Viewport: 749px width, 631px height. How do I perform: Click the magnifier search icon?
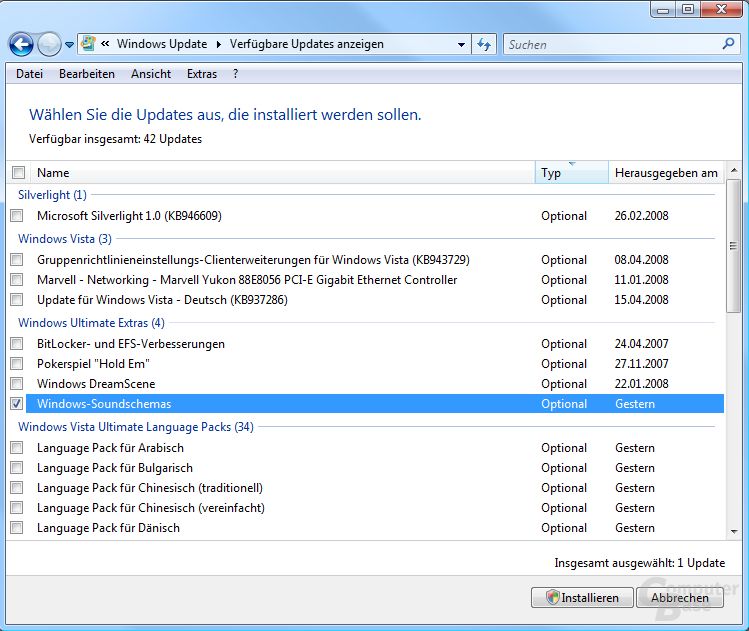coord(728,44)
